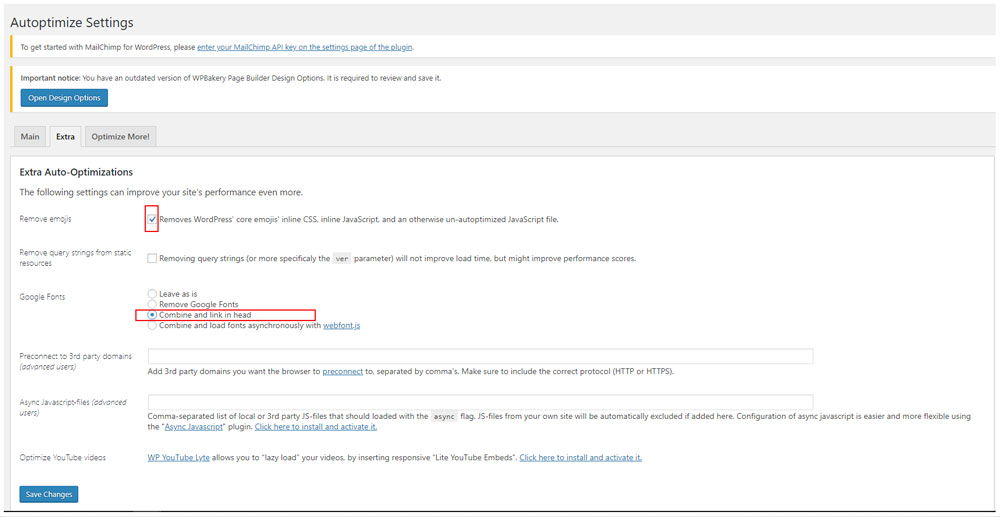Choose the Remove Google Fonts option
Viewport: 1000px width, 517px height.
[152, 304]
